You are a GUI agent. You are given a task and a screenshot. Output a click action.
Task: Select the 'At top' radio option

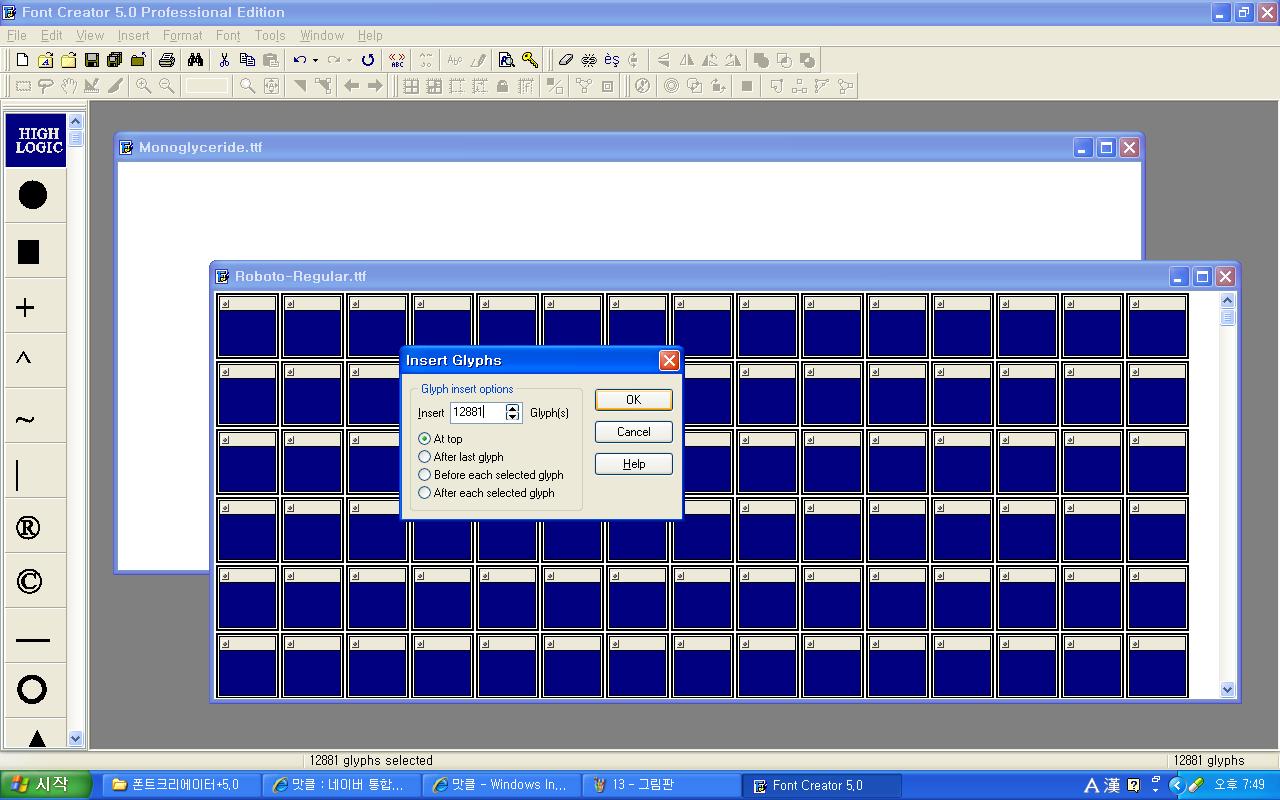425,439
